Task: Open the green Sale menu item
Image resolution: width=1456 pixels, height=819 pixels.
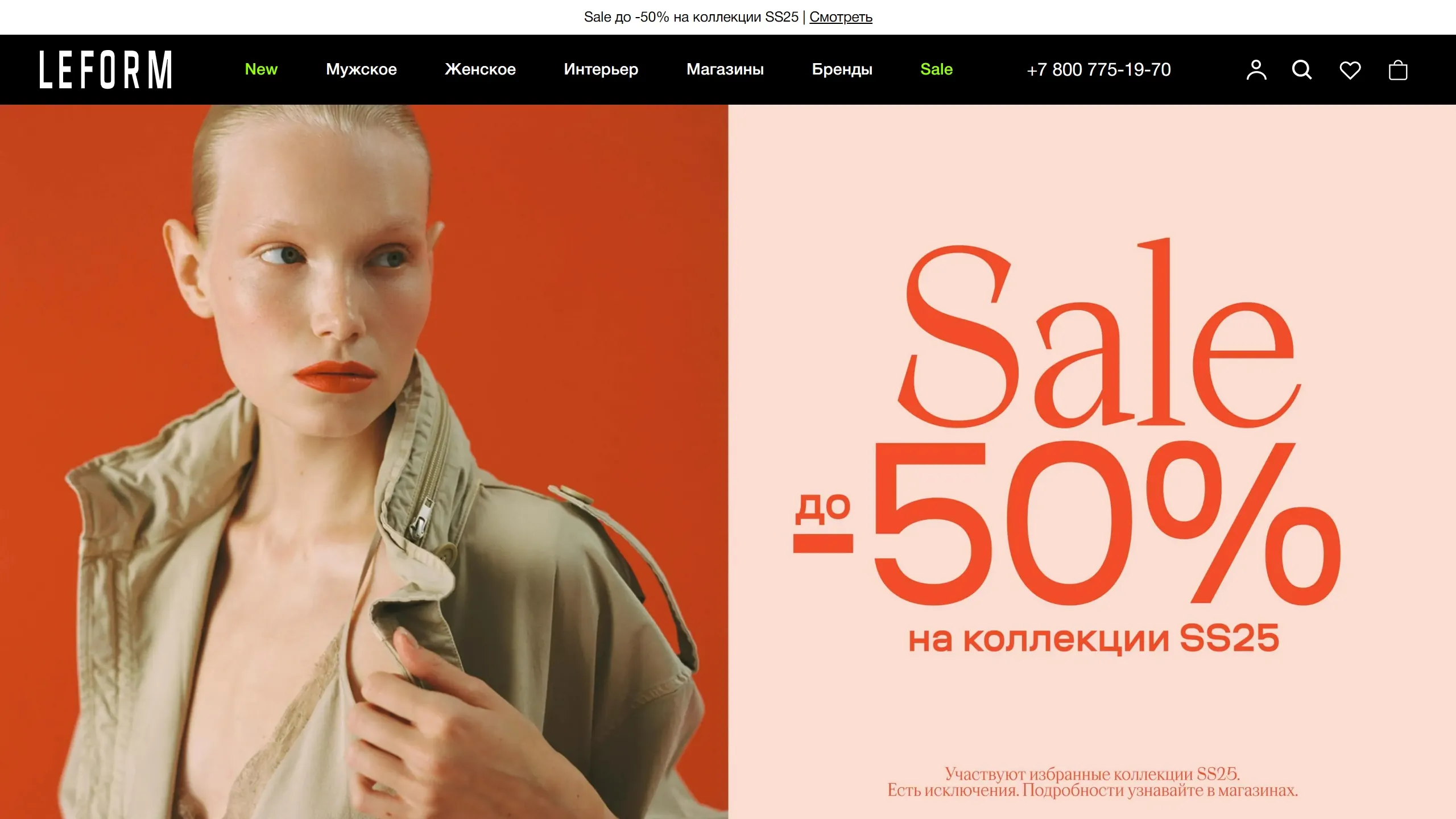Action: tap(937, 69)
